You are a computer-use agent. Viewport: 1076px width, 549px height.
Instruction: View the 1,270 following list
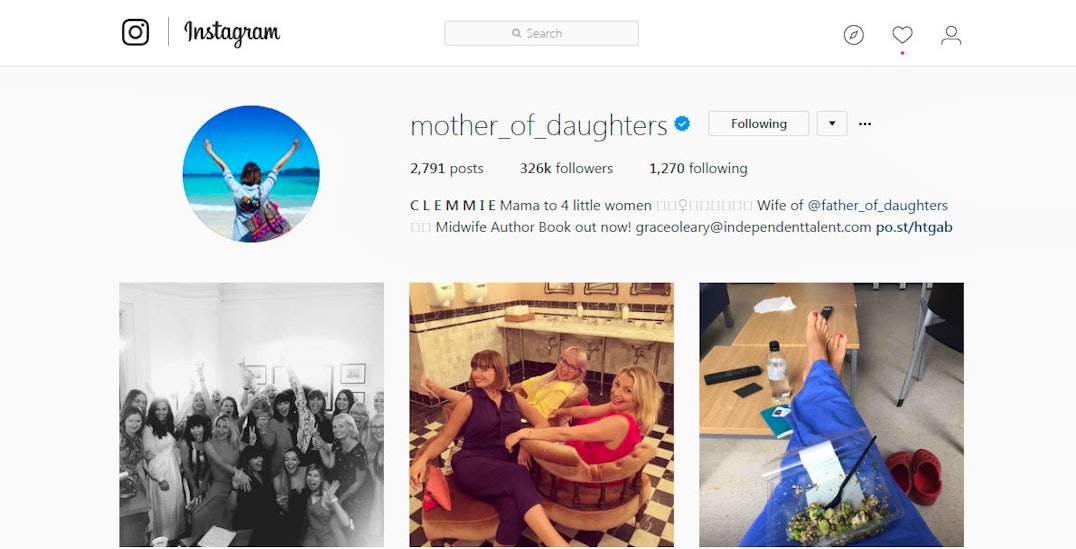click(x=698, y=168)
